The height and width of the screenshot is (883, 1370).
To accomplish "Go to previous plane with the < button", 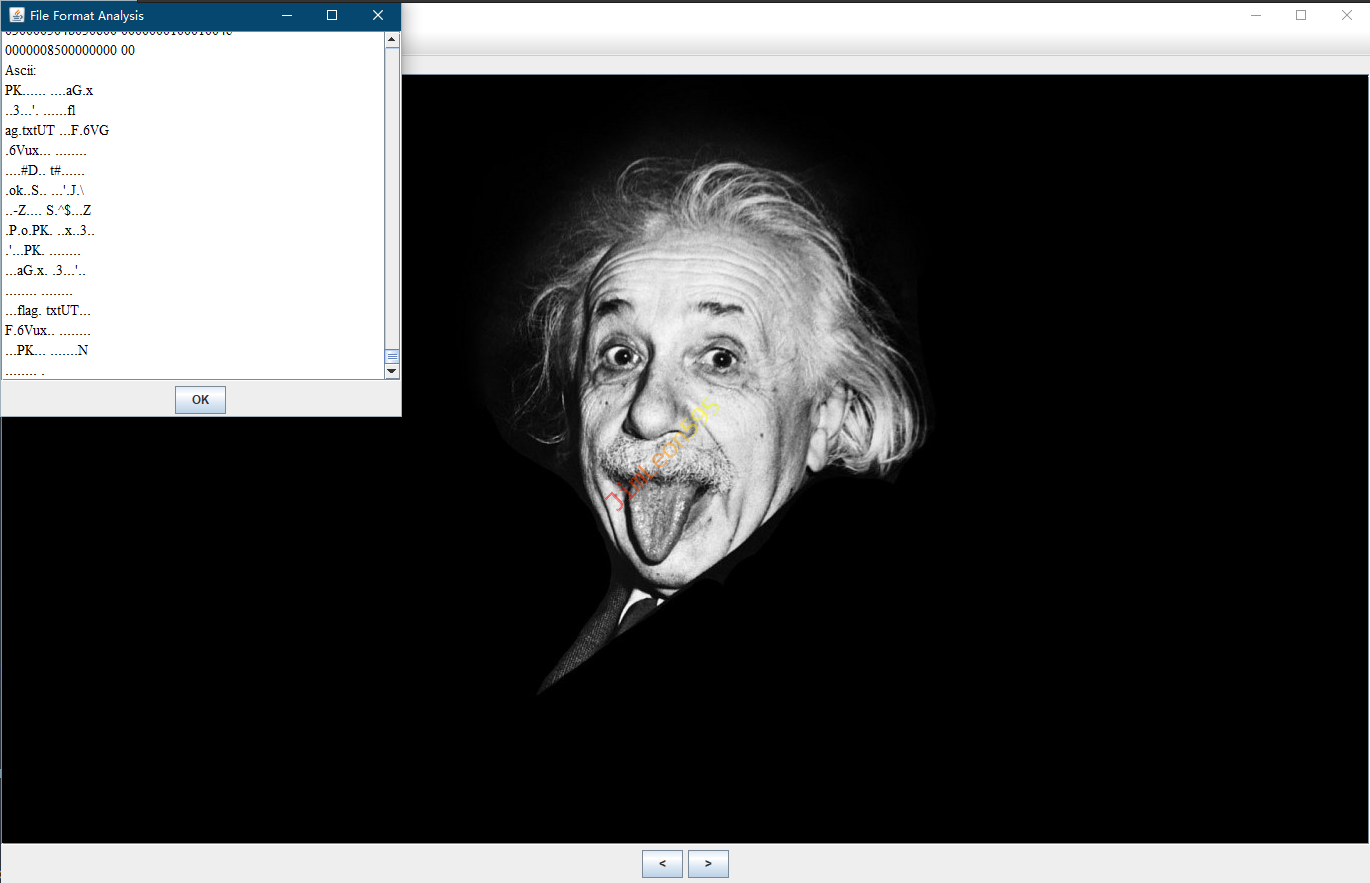I will pos(662,864).
